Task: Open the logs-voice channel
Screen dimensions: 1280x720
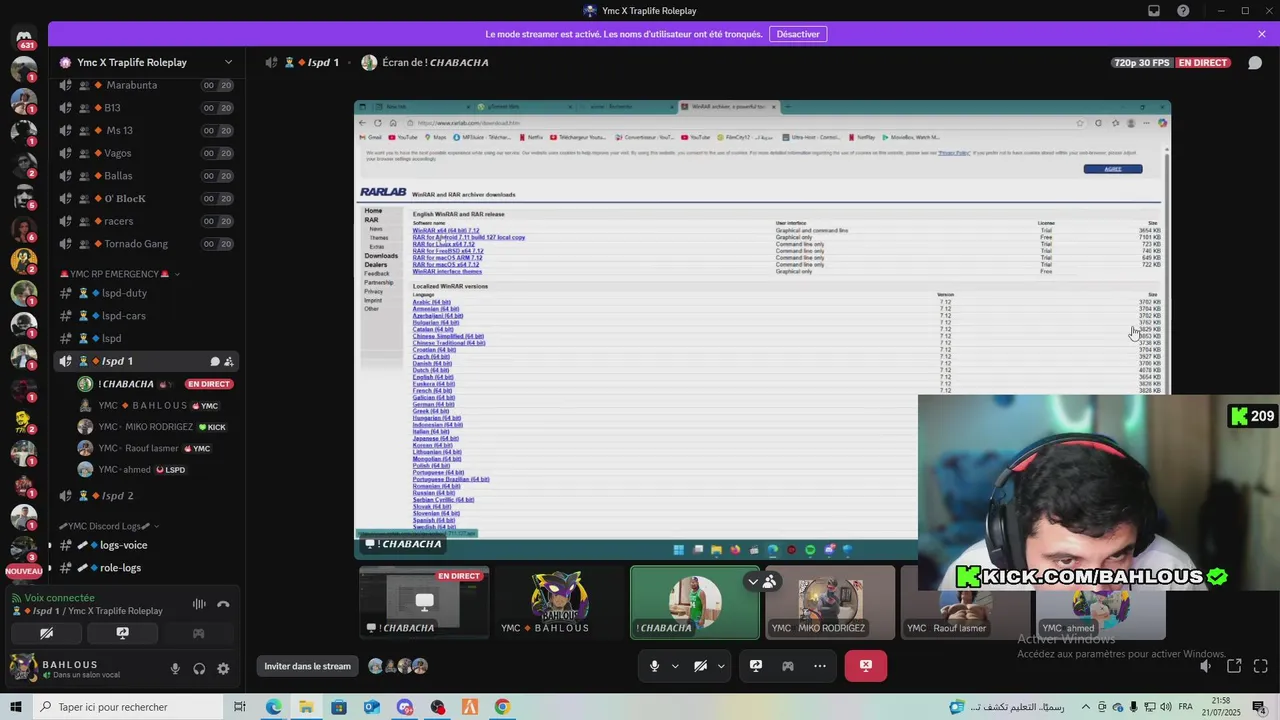Action: click(x=146, y=546)
